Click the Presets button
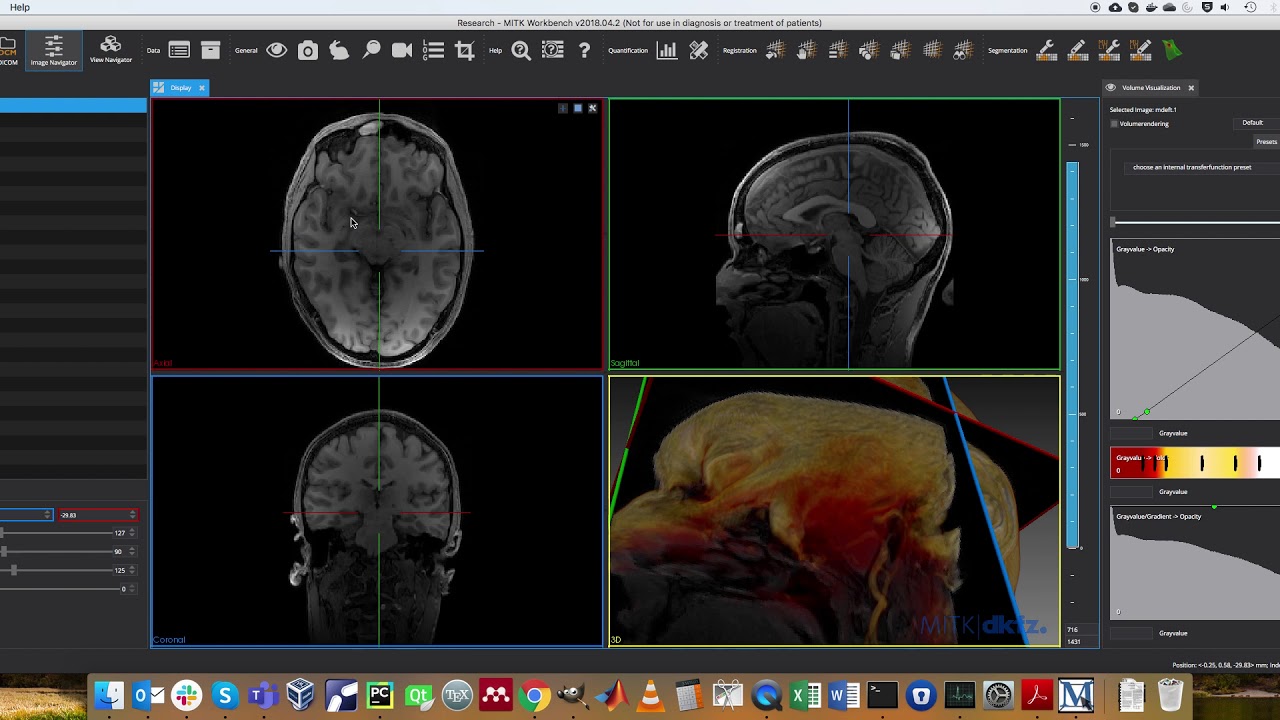 pos(1266,142)
